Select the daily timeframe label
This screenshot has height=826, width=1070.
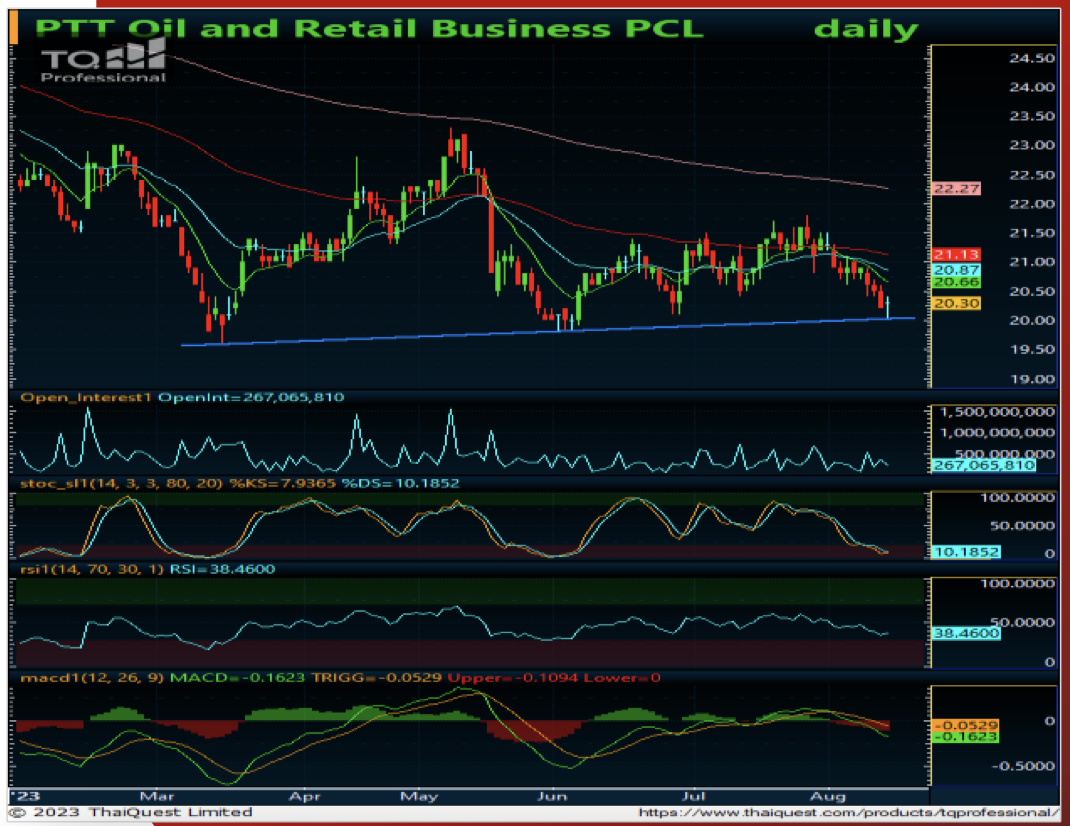[866, 29]
